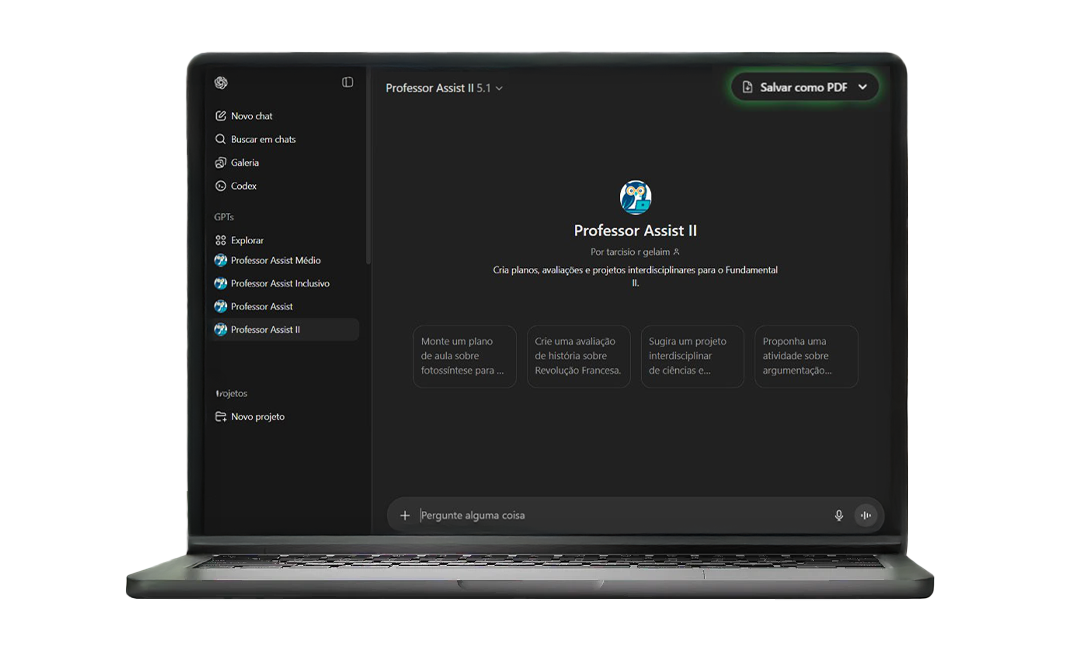Choose the Revolução Francesa evaluation suggestion card
Viewport: 1080px width, 672px height.
pos(579,356)
